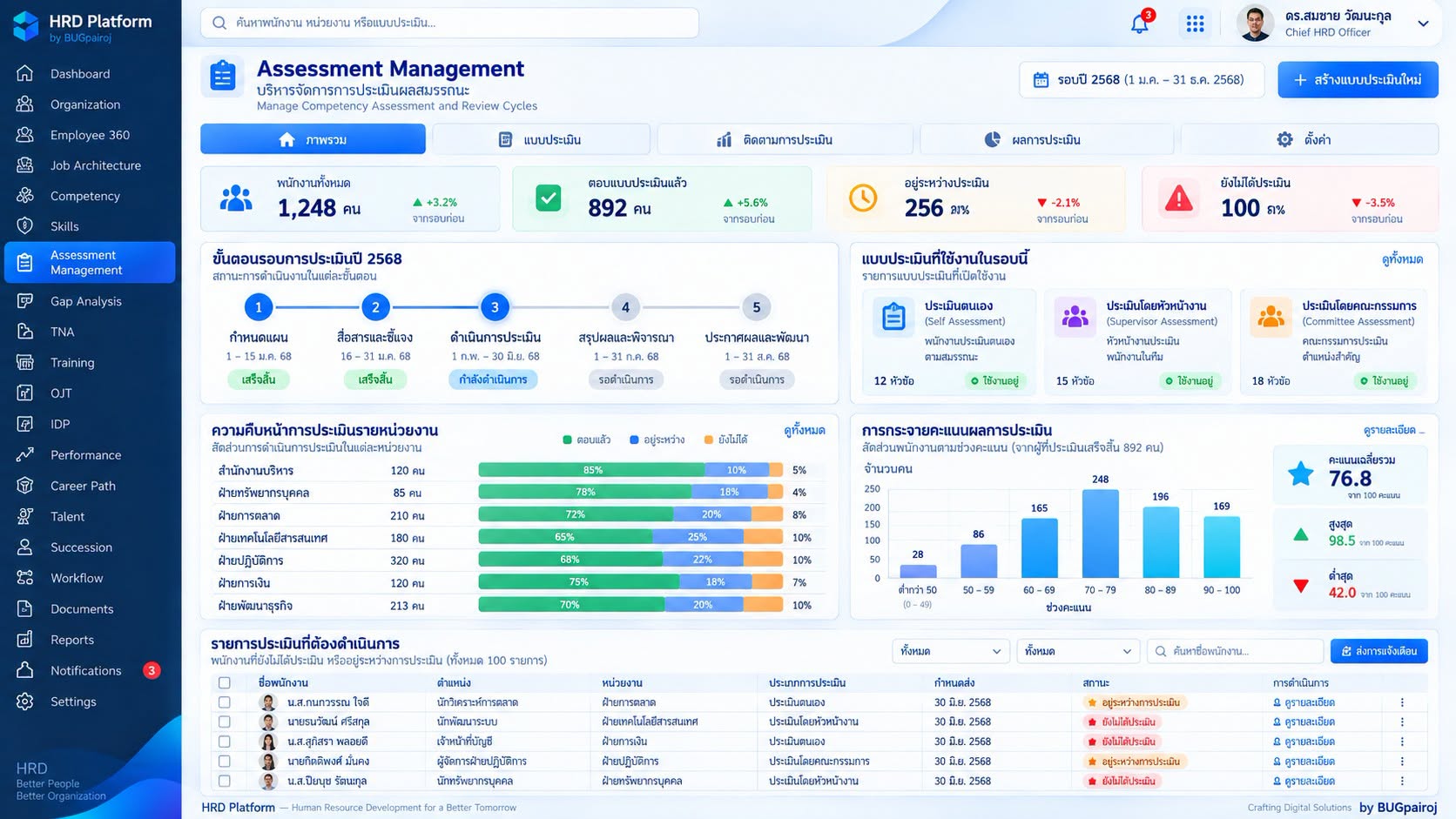Select the Skills shield icon
The image size is (1456, 819).
[25, 225]
